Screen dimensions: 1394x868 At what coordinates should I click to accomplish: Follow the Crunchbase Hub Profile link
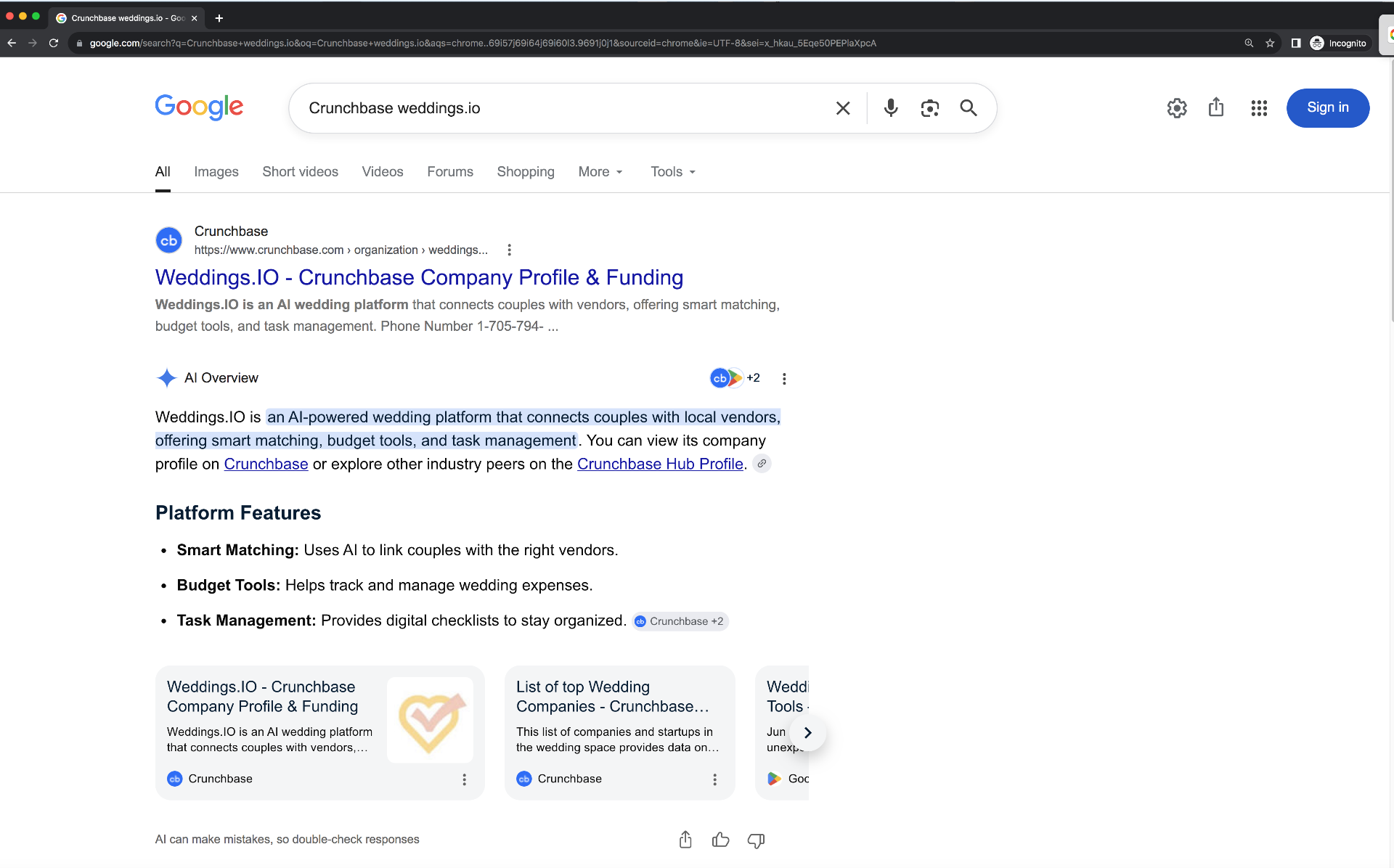660,464
